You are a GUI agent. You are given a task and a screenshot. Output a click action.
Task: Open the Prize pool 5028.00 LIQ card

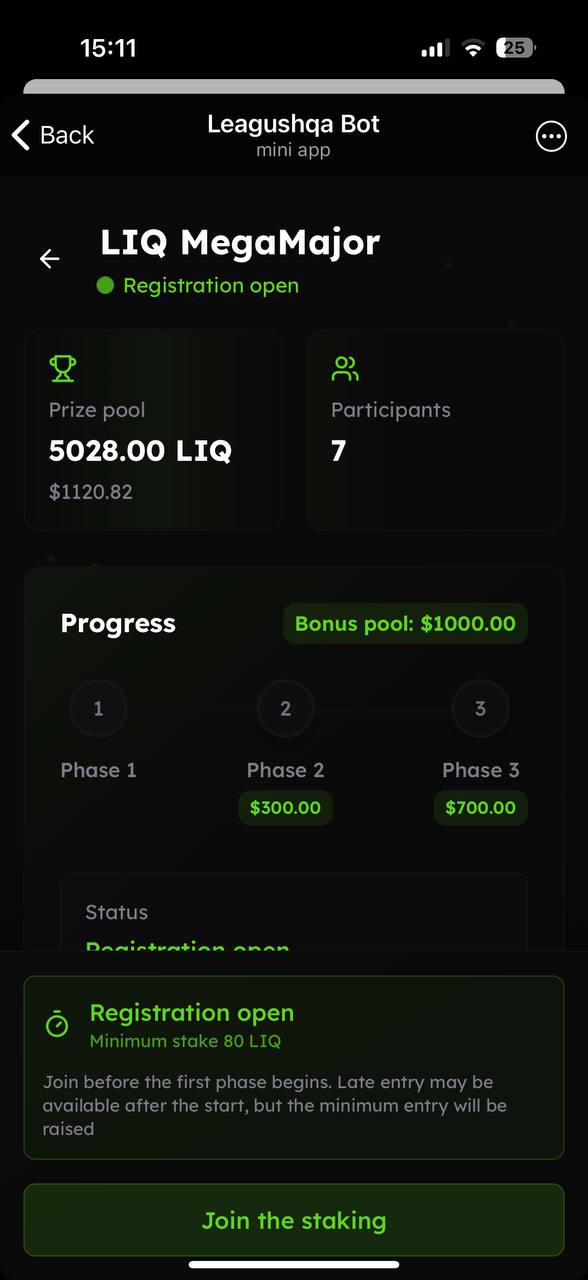coord(153,430)
